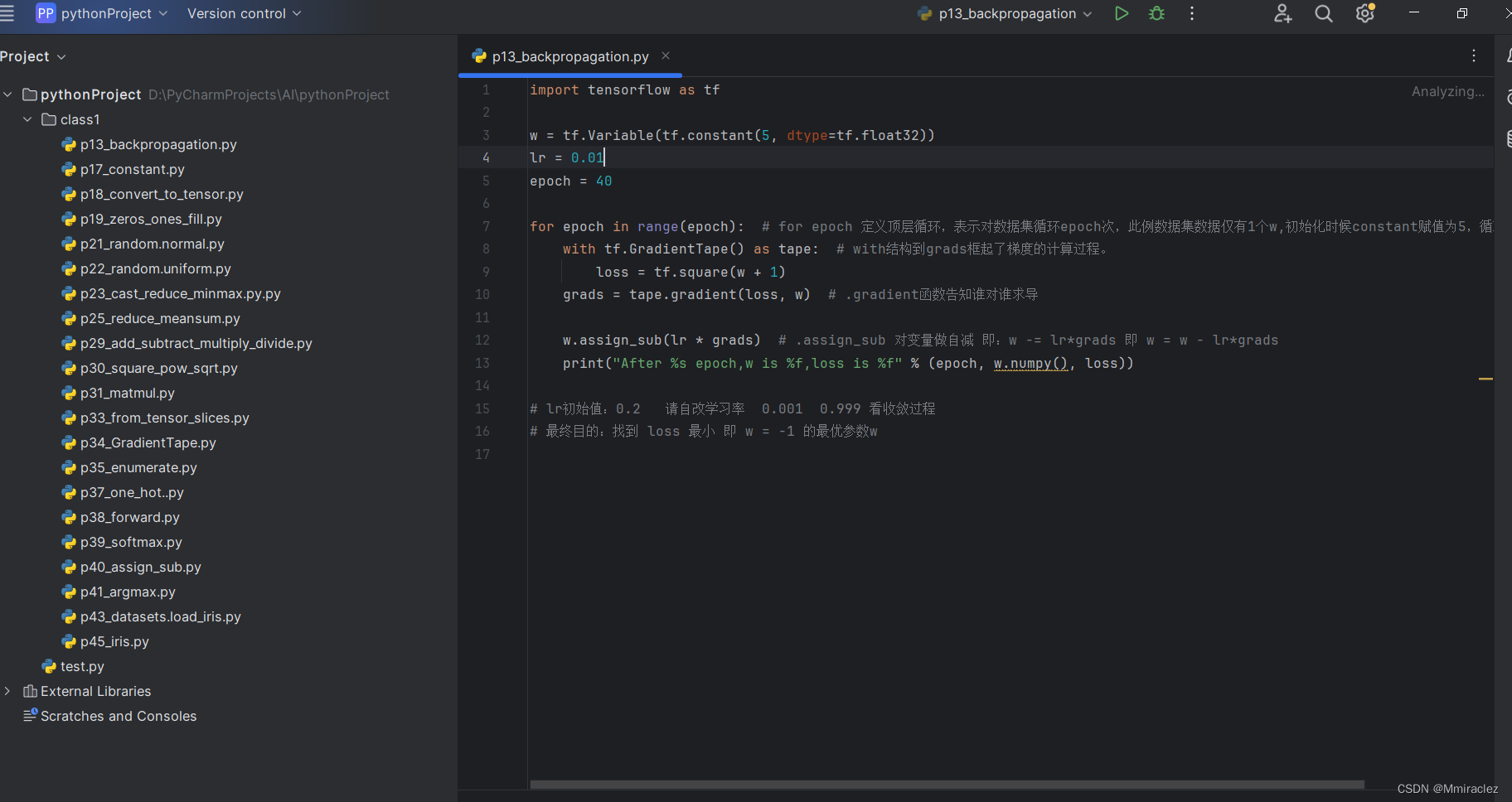This screenshot has height=802, width=1512.
Task: Expand the External Libraries node
Action: point(7,691)
